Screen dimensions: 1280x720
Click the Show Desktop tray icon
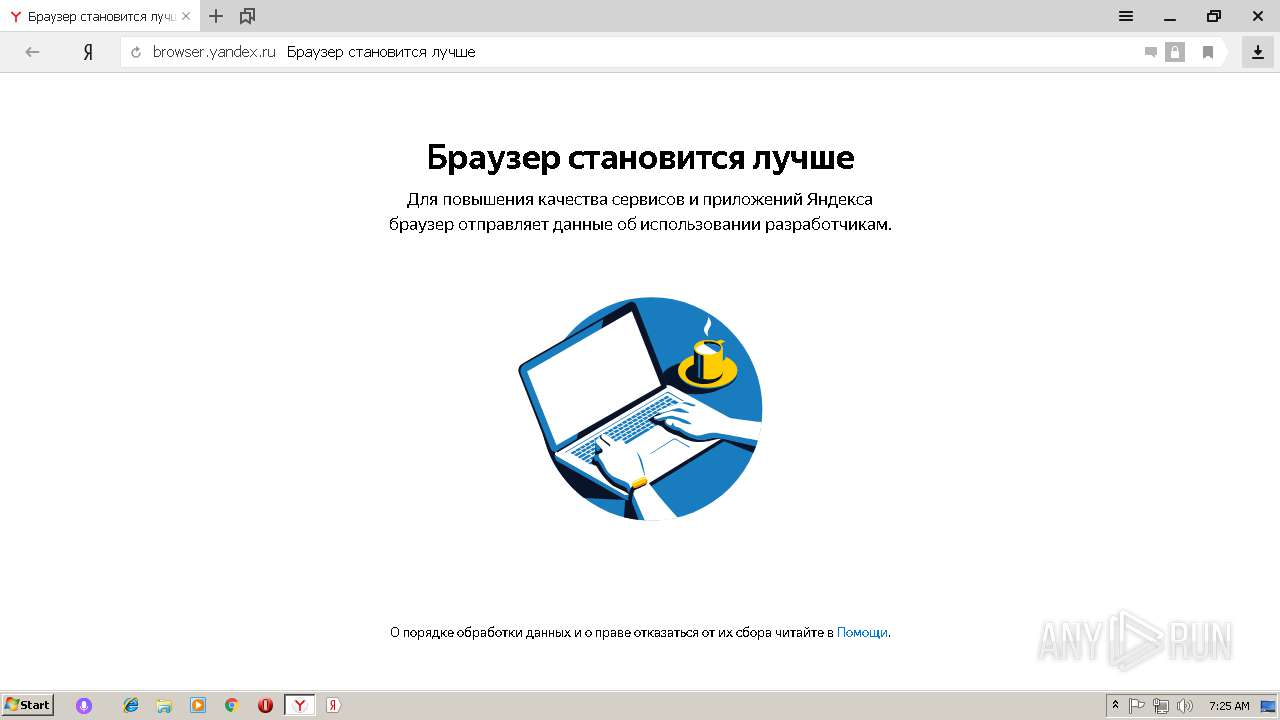1268,705
